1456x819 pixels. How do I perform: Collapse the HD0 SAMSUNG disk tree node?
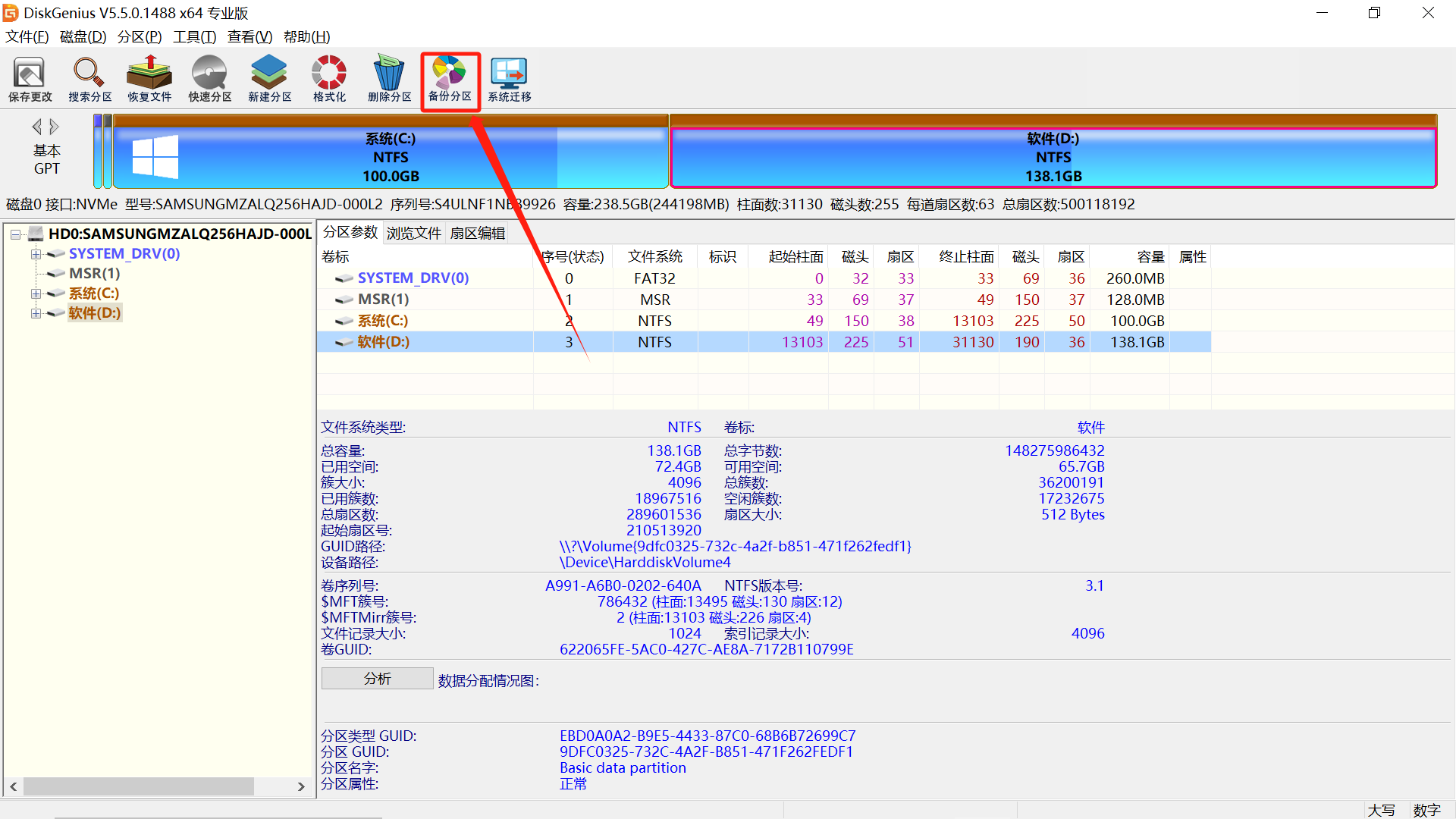coord(15,234)
